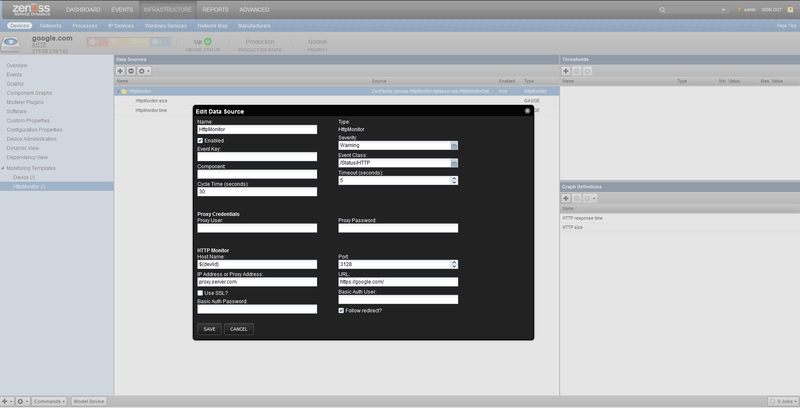Select the HTTP response time graph row

click(x=680, y=218)
